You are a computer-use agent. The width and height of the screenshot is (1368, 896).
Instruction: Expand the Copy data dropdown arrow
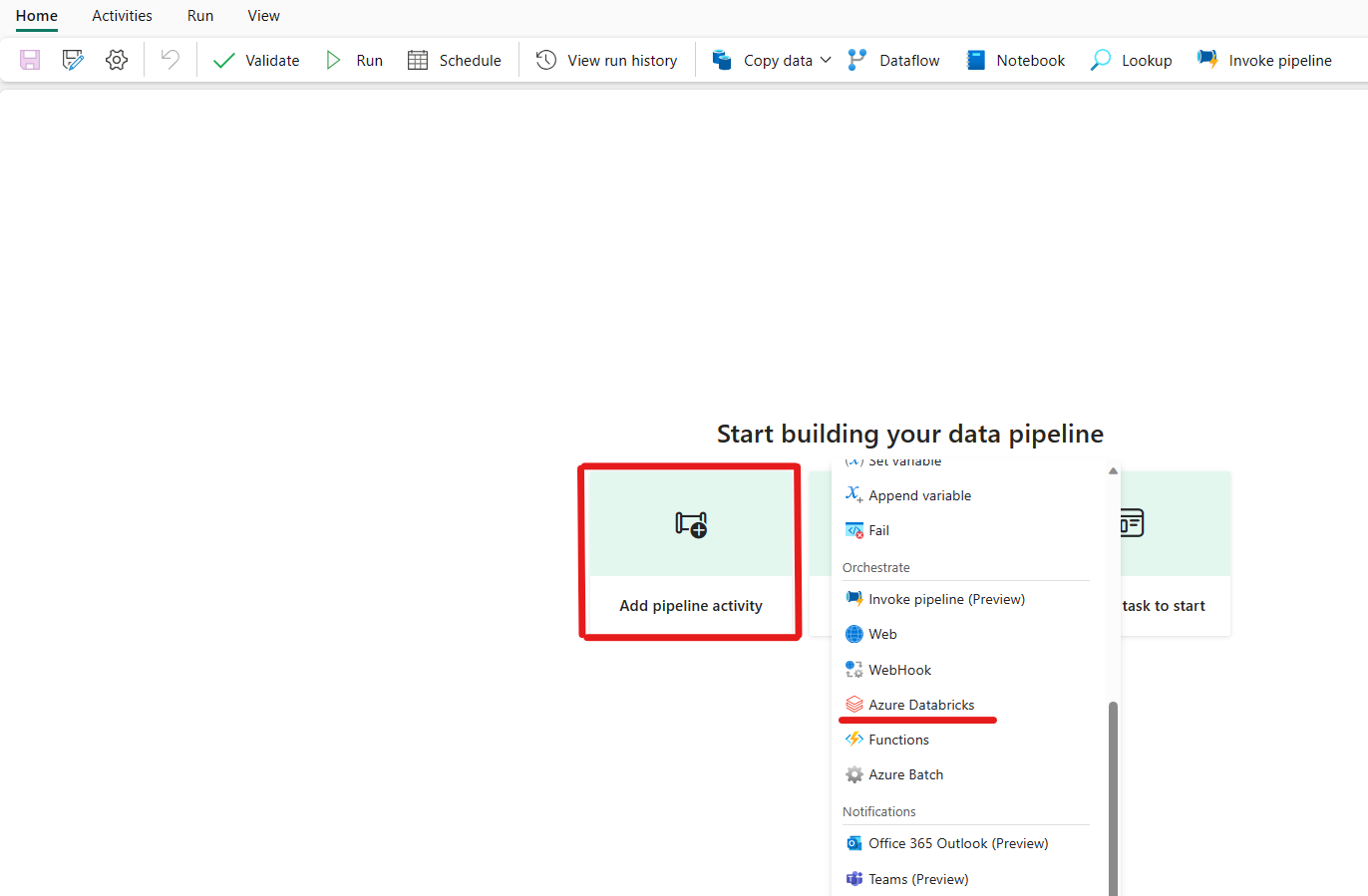tap(826, 60)
